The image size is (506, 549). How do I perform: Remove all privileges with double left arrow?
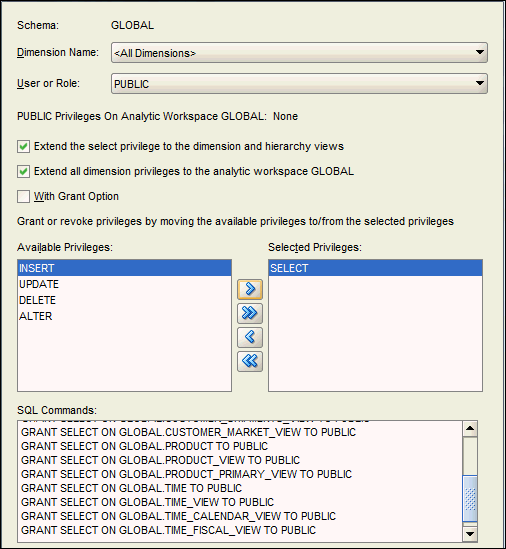250,361
